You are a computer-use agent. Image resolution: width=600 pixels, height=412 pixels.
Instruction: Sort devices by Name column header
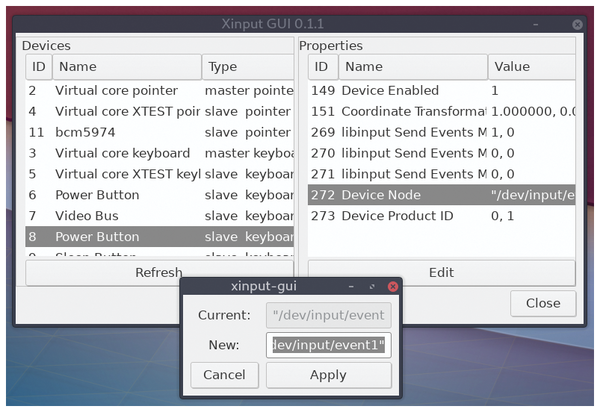coord(125,67)
